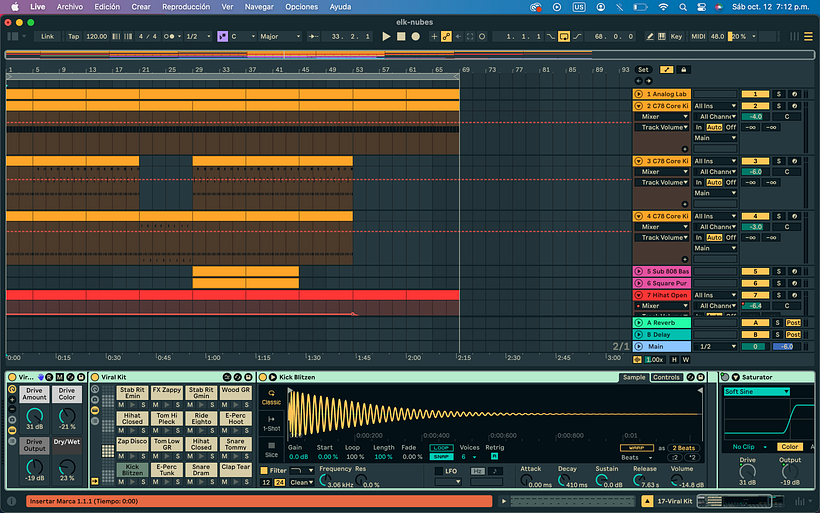Click the arrangement Record button
The height and width of the screenshot is (513, 820).
(415, 36)
